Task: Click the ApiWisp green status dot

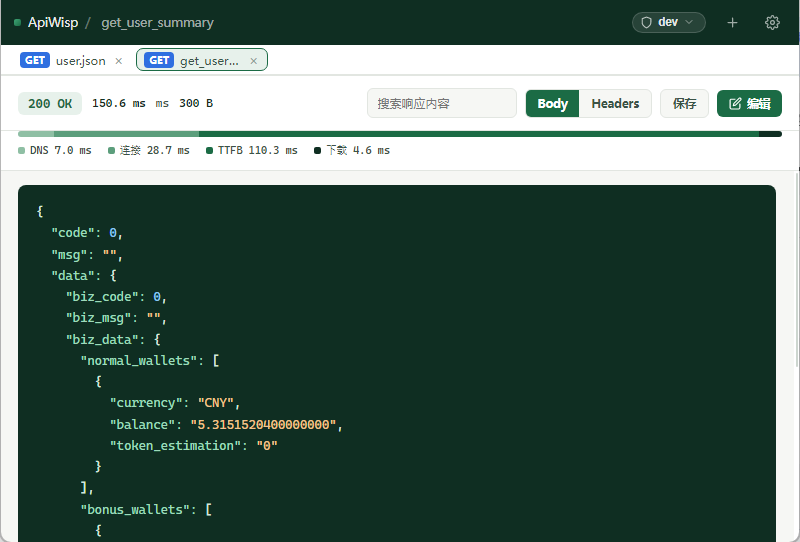Action: pyautogui.click(x=17, y=22)
